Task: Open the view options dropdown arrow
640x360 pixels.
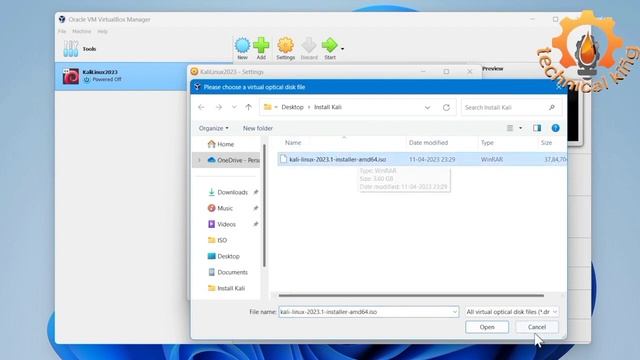Action: (x=520, y=128)
